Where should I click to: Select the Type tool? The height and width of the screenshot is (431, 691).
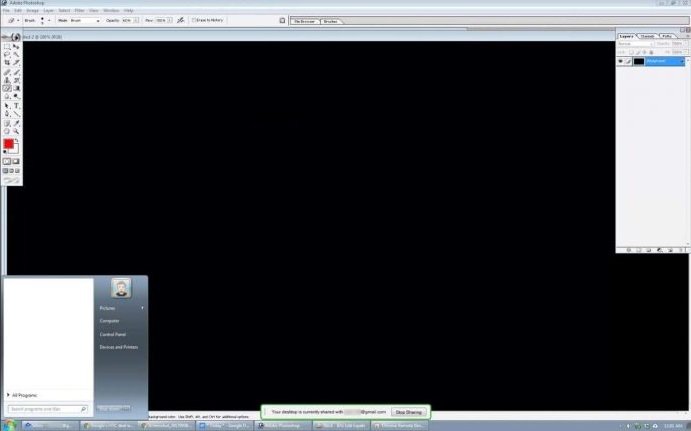click(16, 105)
